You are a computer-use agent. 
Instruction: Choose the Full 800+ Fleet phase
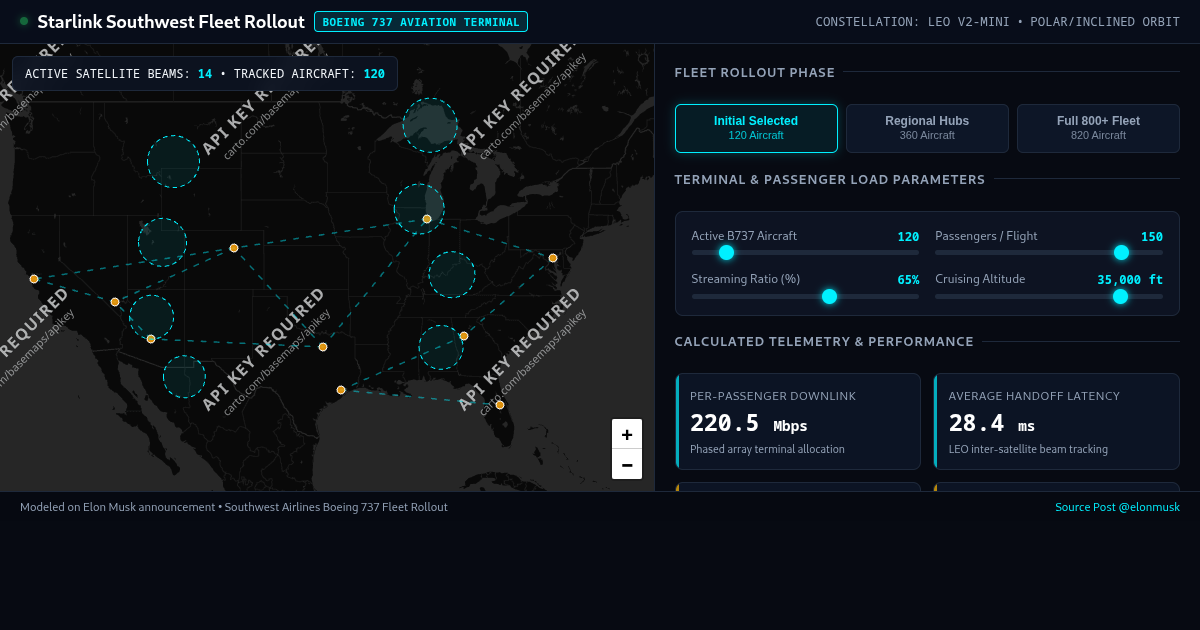click(1098, 128)
